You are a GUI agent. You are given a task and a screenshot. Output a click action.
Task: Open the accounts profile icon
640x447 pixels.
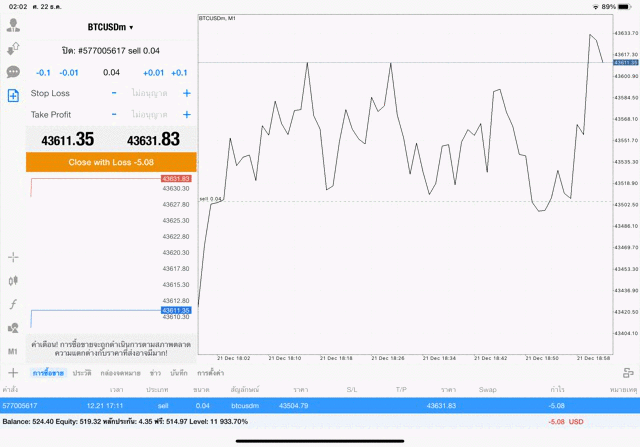tap(13, 25)
